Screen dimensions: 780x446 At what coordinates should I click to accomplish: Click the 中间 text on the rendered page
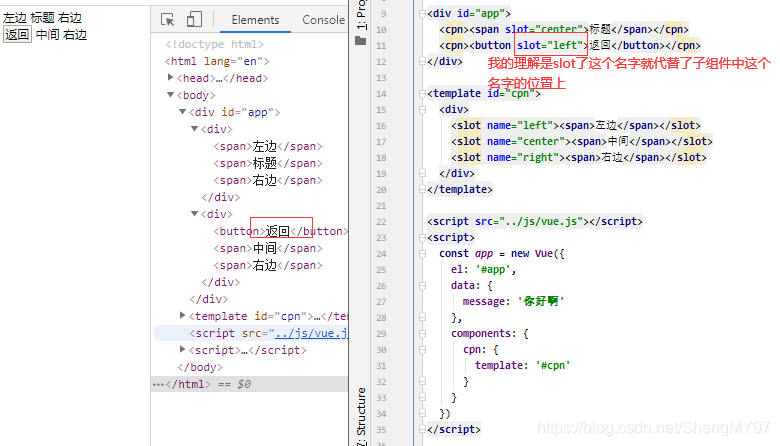48,35
